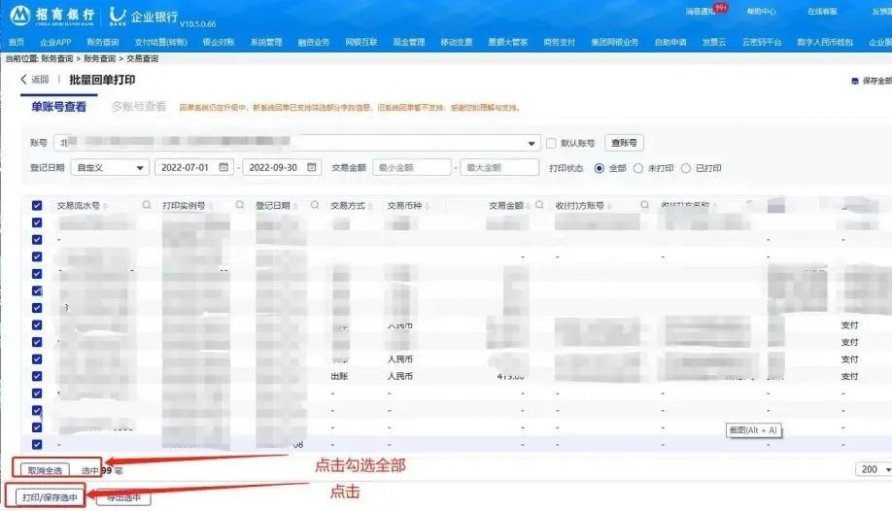This screenshot has width=892, height=511.
Task: Click the 取消全选 button
Action: coord(45,471)
